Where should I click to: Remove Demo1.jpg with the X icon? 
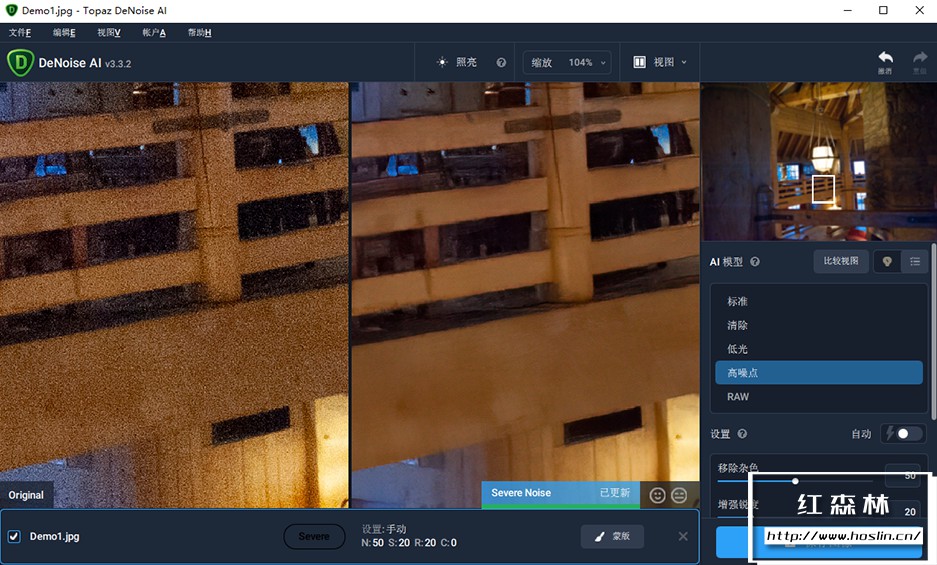click(683, 536)
